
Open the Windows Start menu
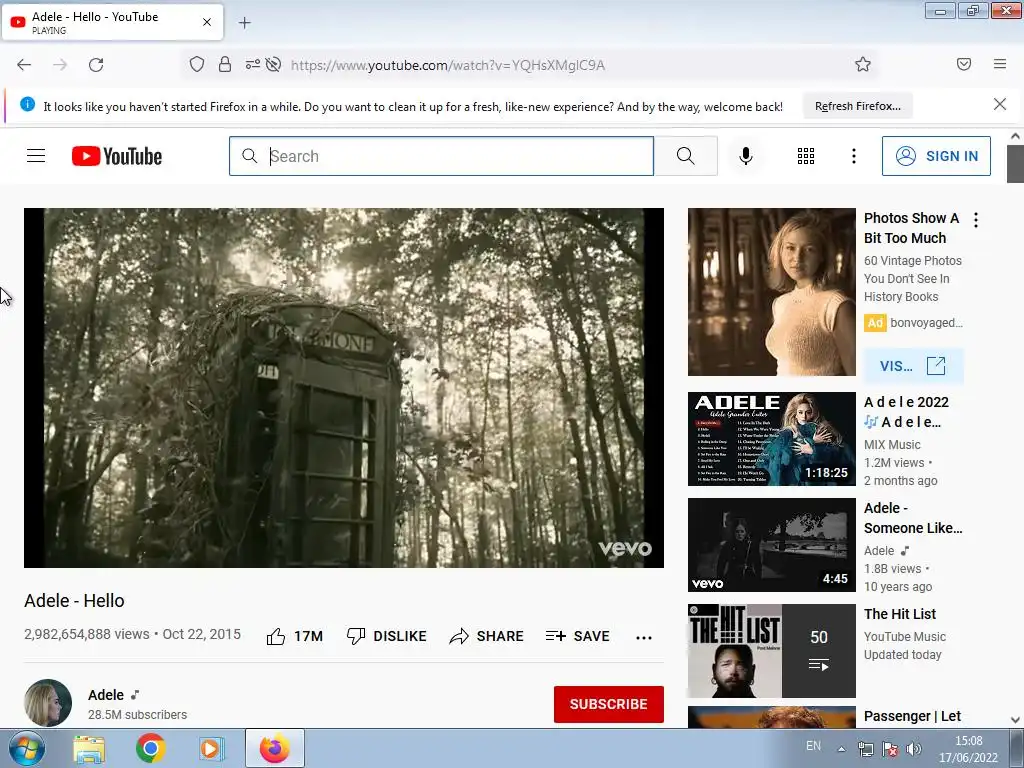coord(27,748)
